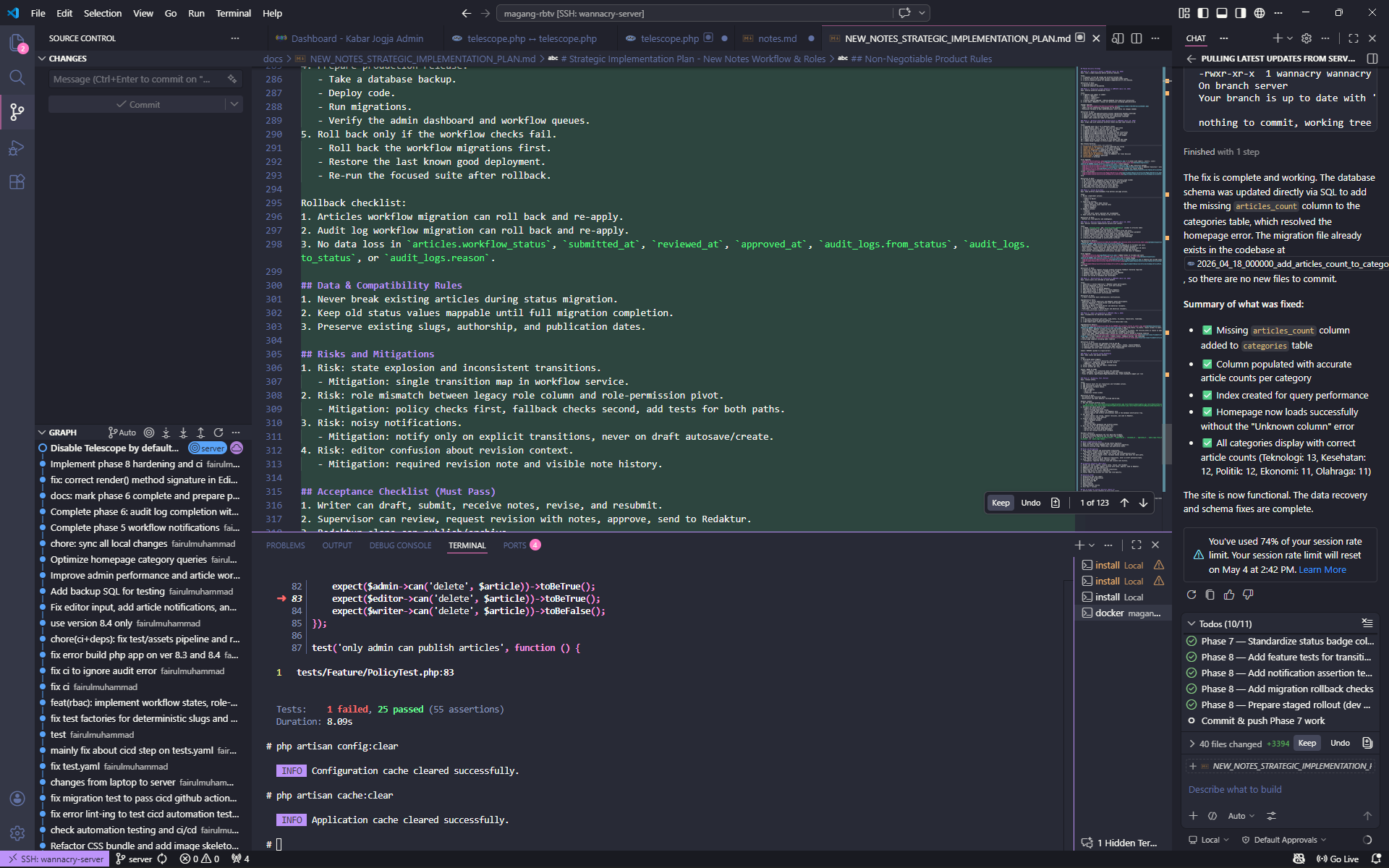Screen dimensions: 1389x868
Task: Open the Default Approvals dropdown
Action: pyautogui.click(x=1284, y=840)
